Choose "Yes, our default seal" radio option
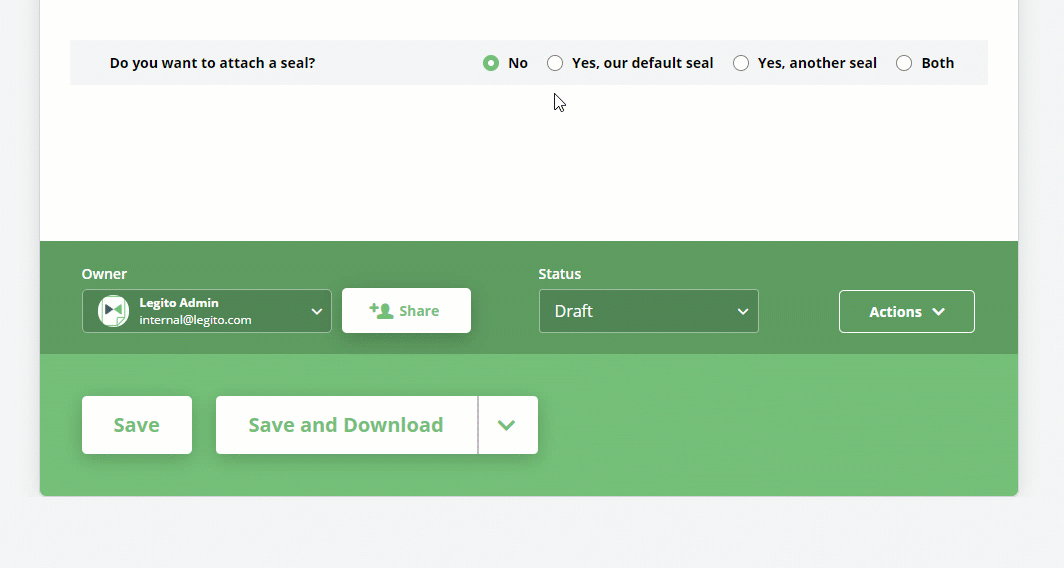Screen dimensions: 1064x568 tap(555, 63)
